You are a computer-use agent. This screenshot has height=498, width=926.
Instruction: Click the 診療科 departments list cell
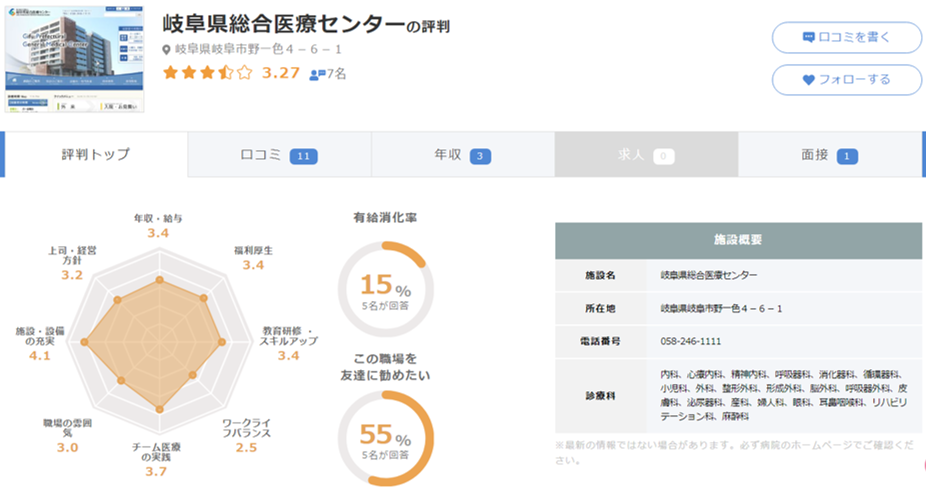784,395
